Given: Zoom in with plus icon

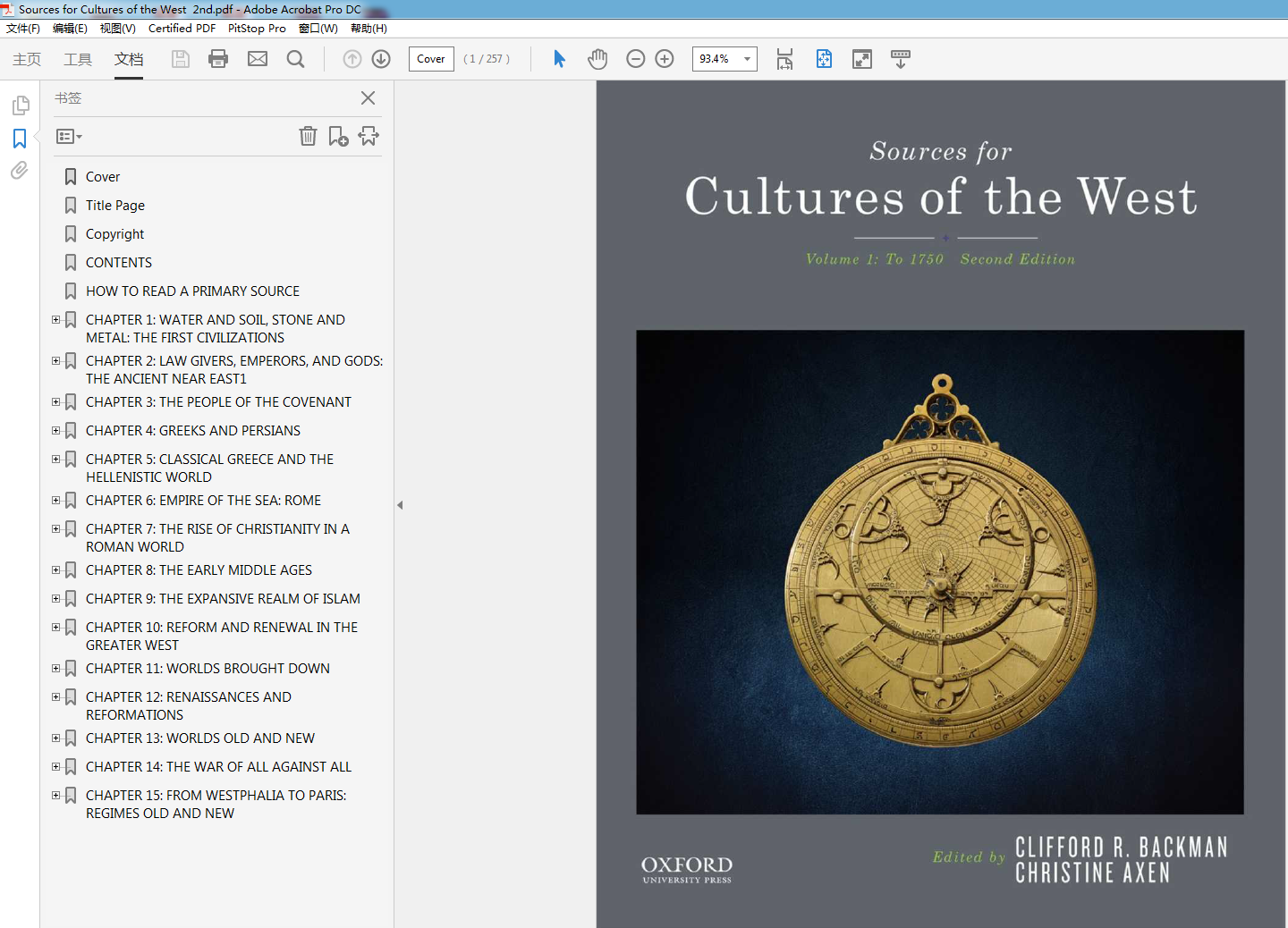Looking at the screenshot, I should (665, 59).
